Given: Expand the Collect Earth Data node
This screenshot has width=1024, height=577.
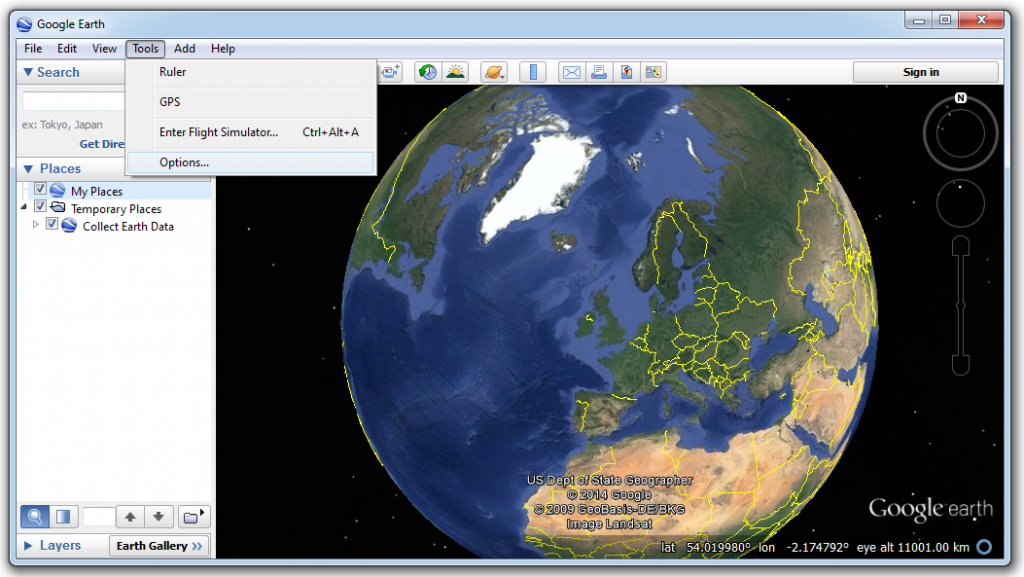Looking at the screenshot, I should click(x=36, y=225).
